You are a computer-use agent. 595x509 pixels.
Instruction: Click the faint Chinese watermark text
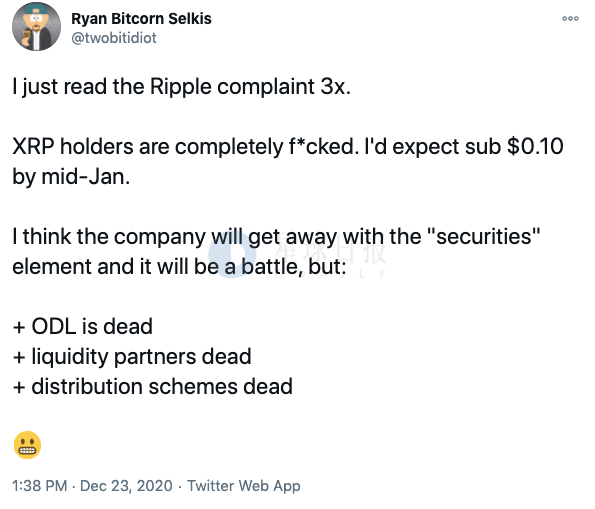pos(329,252)
